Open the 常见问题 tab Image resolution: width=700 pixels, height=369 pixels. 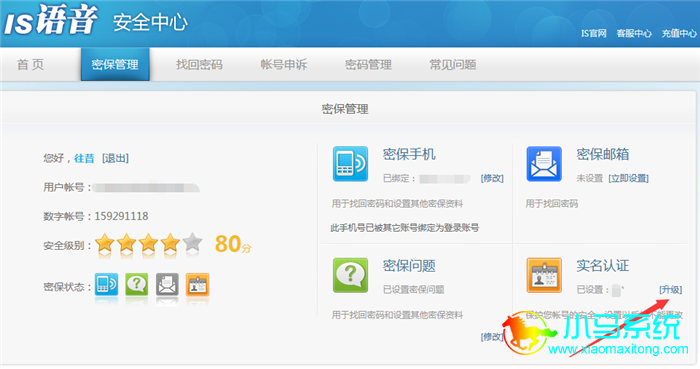[x=452, y=65]
